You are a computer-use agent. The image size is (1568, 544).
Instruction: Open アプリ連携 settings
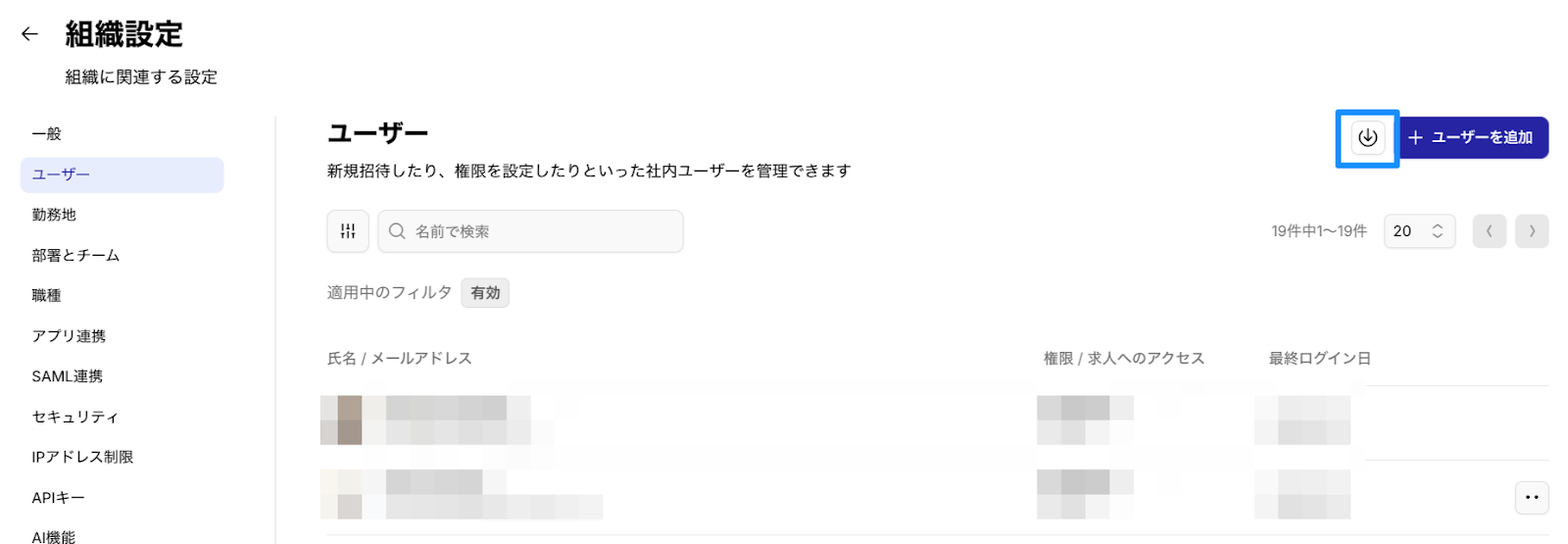[69, 336]
